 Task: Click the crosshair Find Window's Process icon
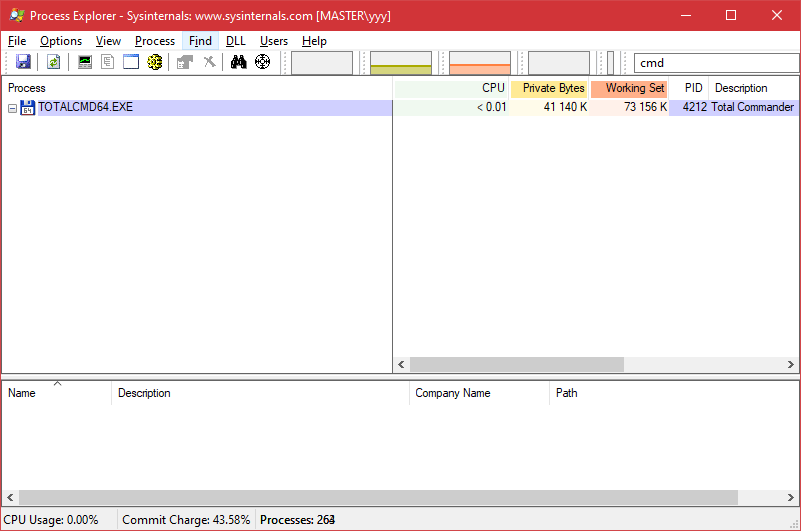pyautogui.click(x=263, y=62)
